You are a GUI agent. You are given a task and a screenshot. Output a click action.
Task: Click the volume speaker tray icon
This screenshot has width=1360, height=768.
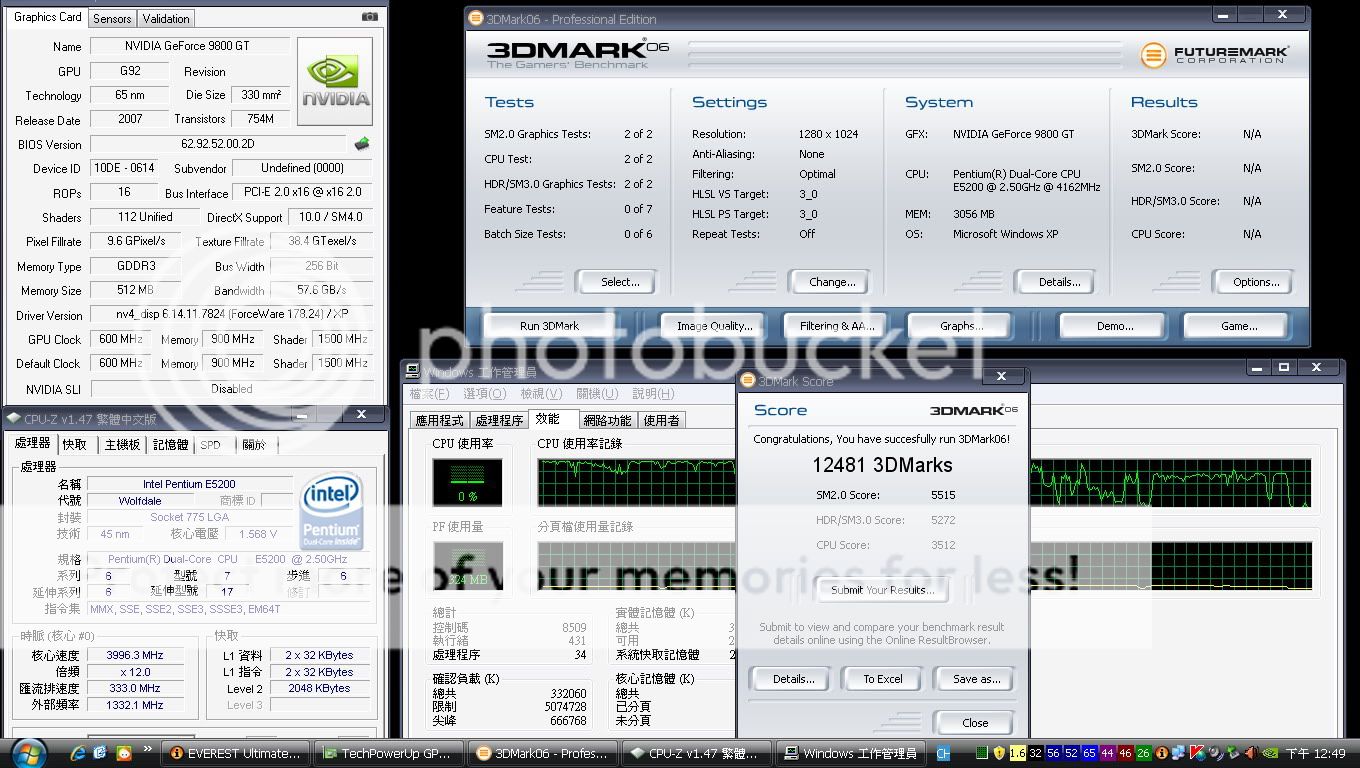(x=1215, y=753)
